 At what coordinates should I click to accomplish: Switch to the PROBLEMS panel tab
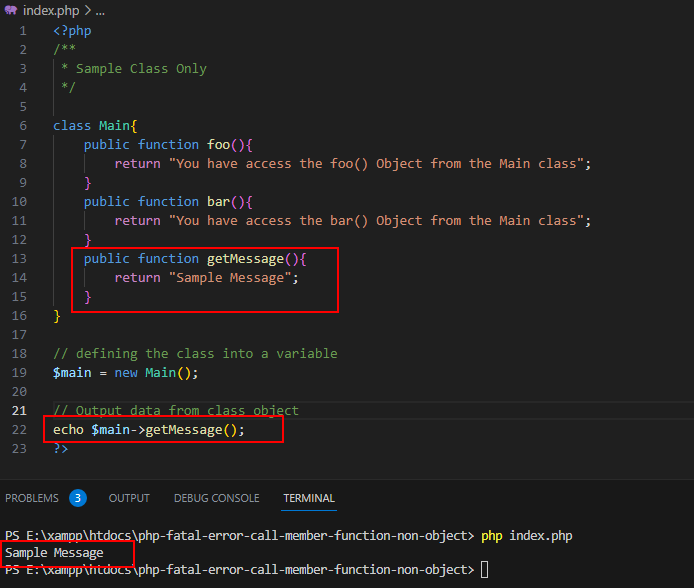click(x=31, y=498)
